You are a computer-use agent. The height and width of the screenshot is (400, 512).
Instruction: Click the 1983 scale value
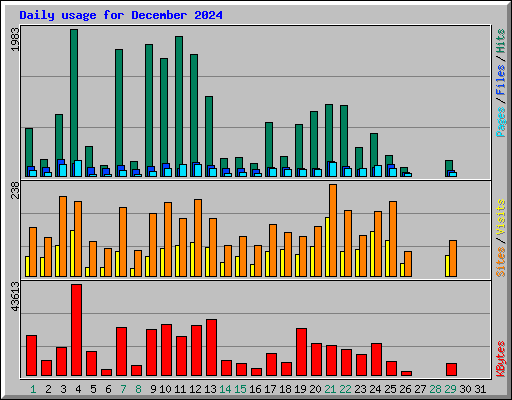[15, 39]
